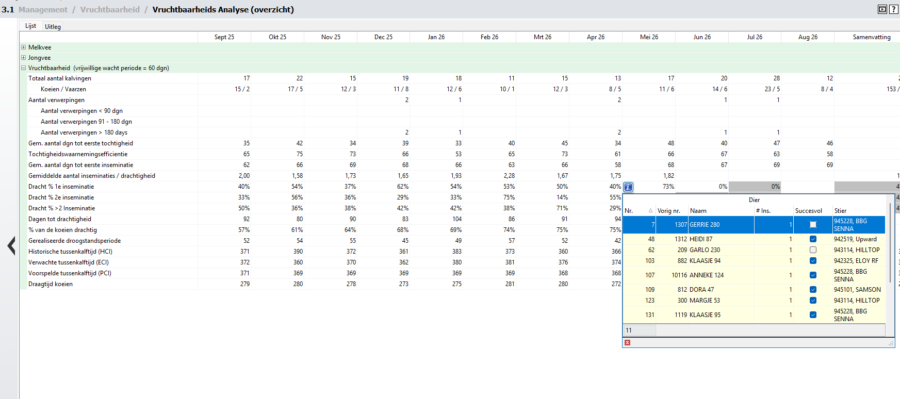Select the Jan 26 column header
This screenshot has height=399, width=900.
tap(436, 37)
